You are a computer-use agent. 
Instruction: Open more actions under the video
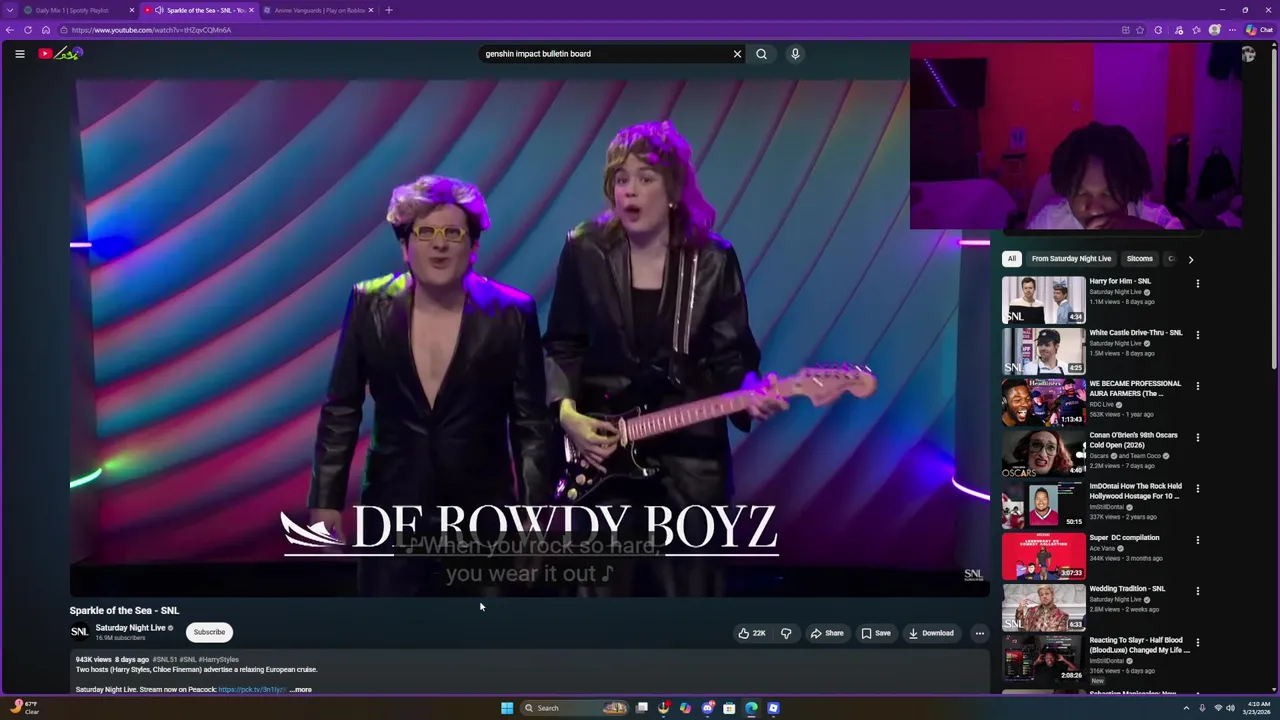point(980,633)
